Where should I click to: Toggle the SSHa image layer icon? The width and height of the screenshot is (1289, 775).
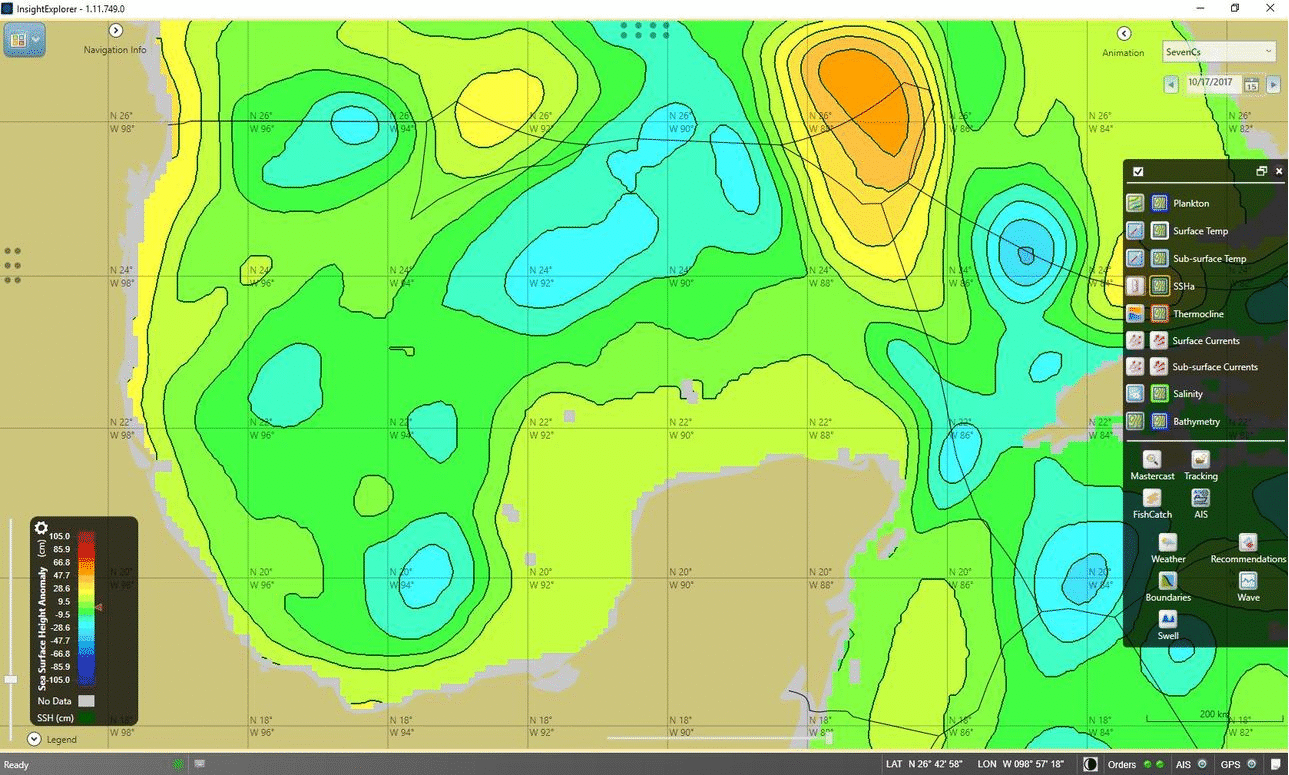click(x=1136, y=286)
